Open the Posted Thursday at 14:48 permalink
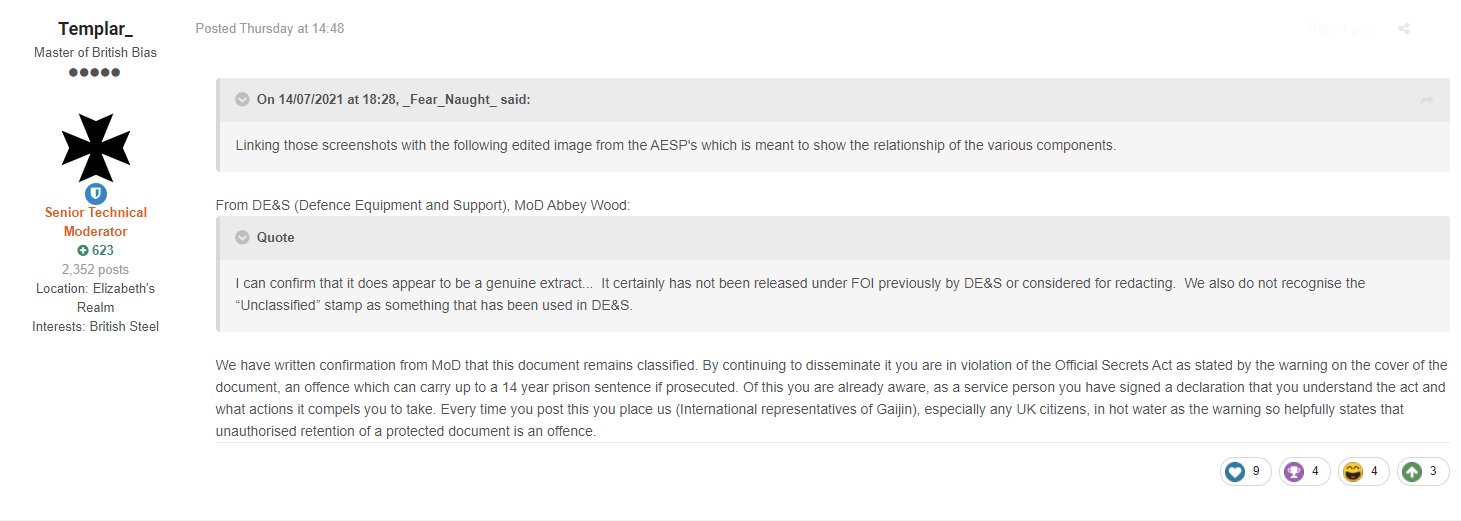 point(270,29)
